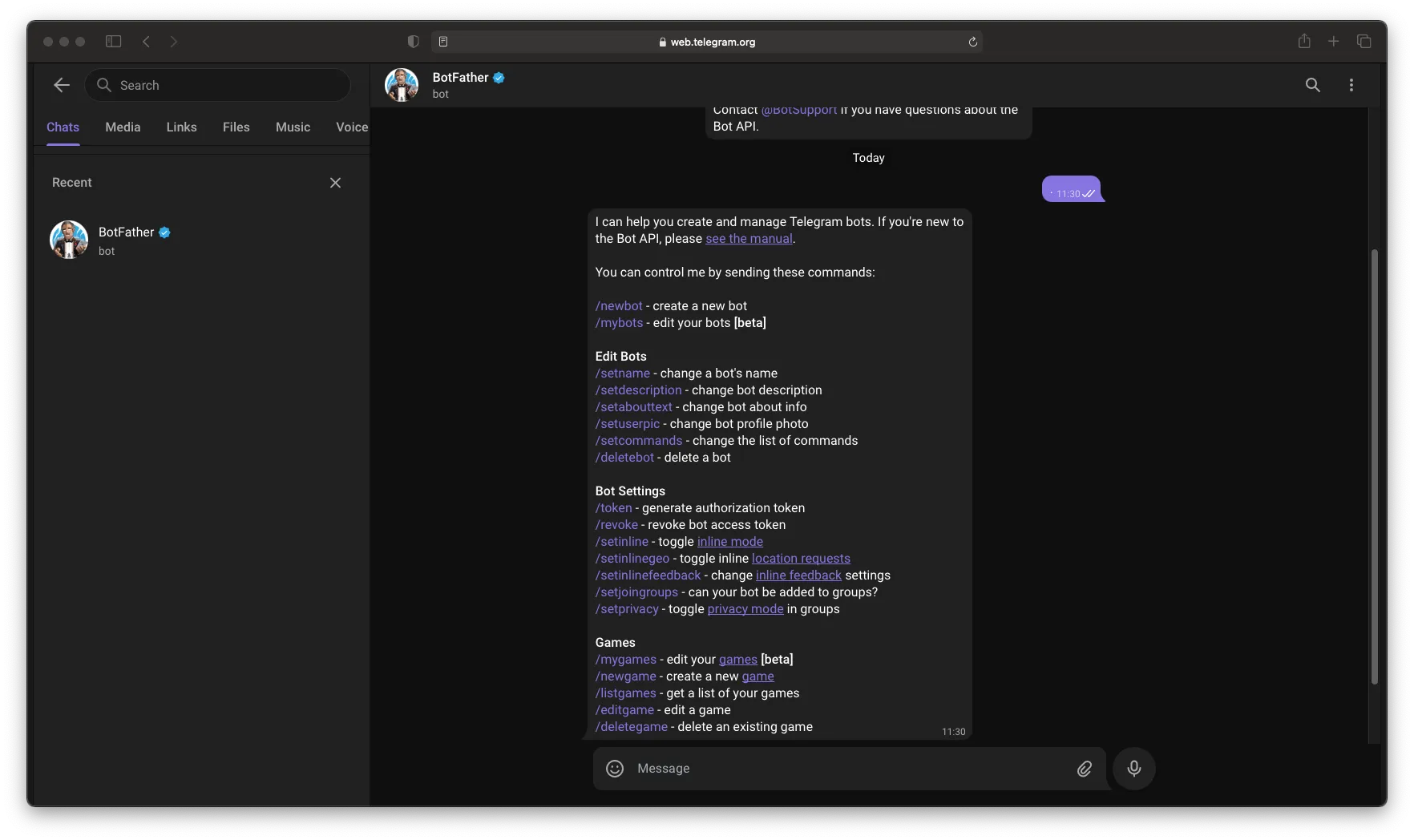Click the /mygames command

pos(626,660)
